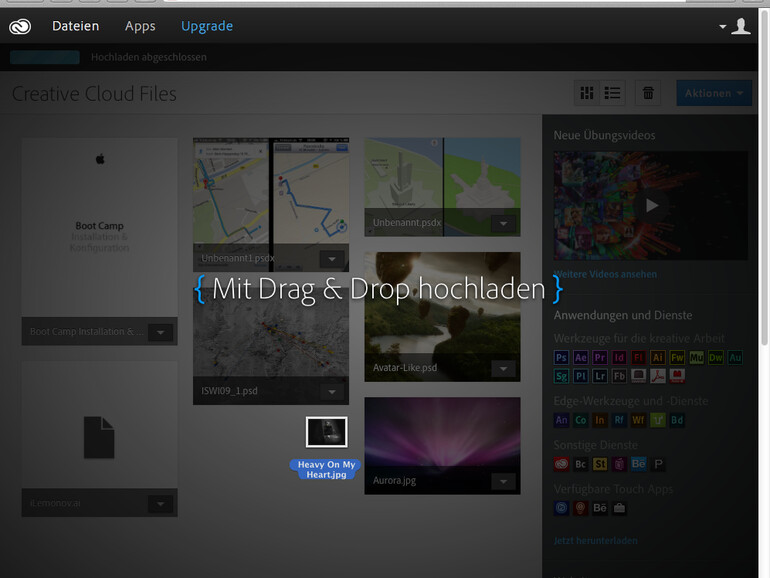
Task: Open the blue Behance (Bē) service icon
Action: (x=638, y=464)
